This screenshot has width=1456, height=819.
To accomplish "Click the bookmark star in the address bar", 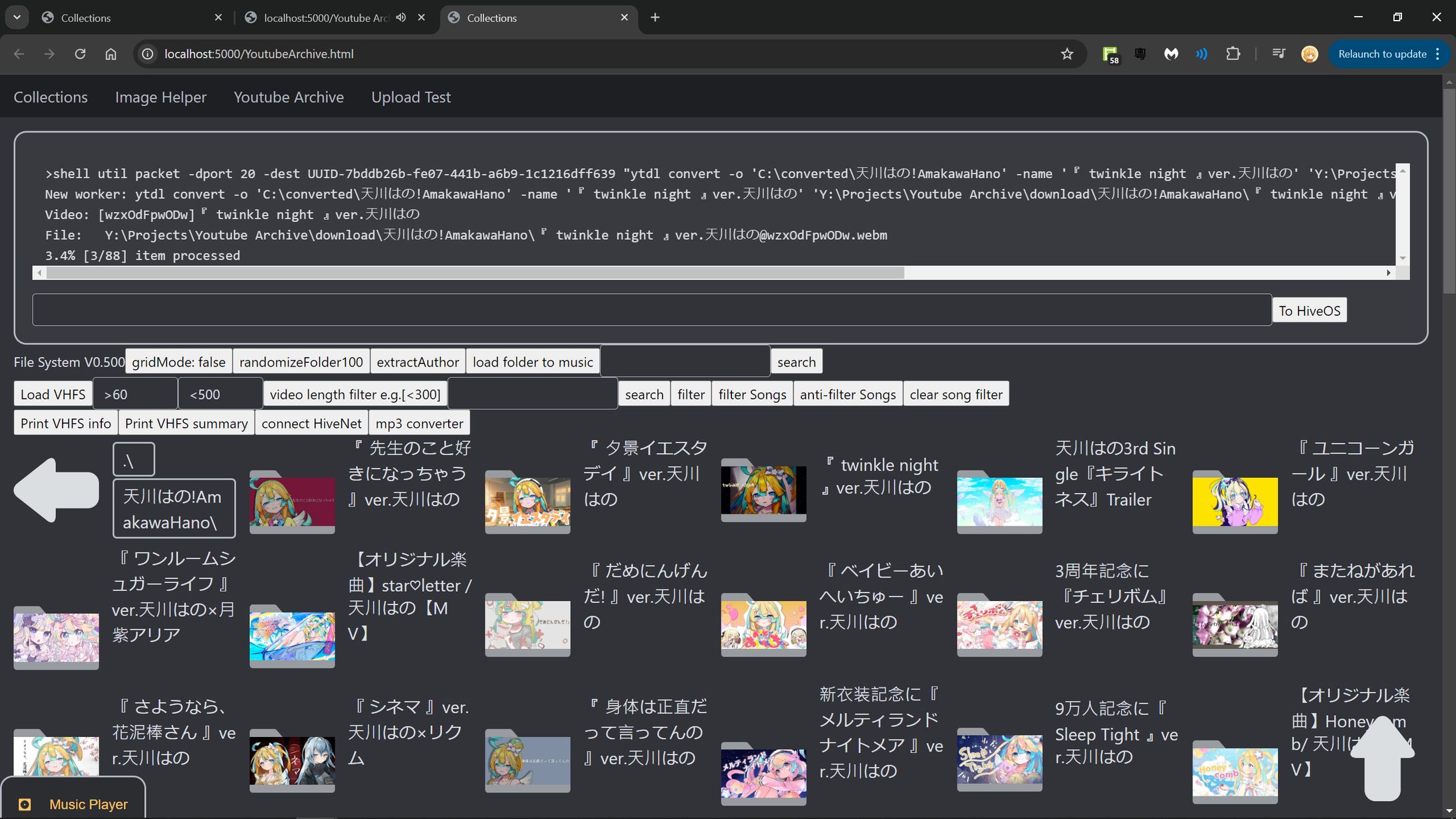I will click(x=1067, y=54).
